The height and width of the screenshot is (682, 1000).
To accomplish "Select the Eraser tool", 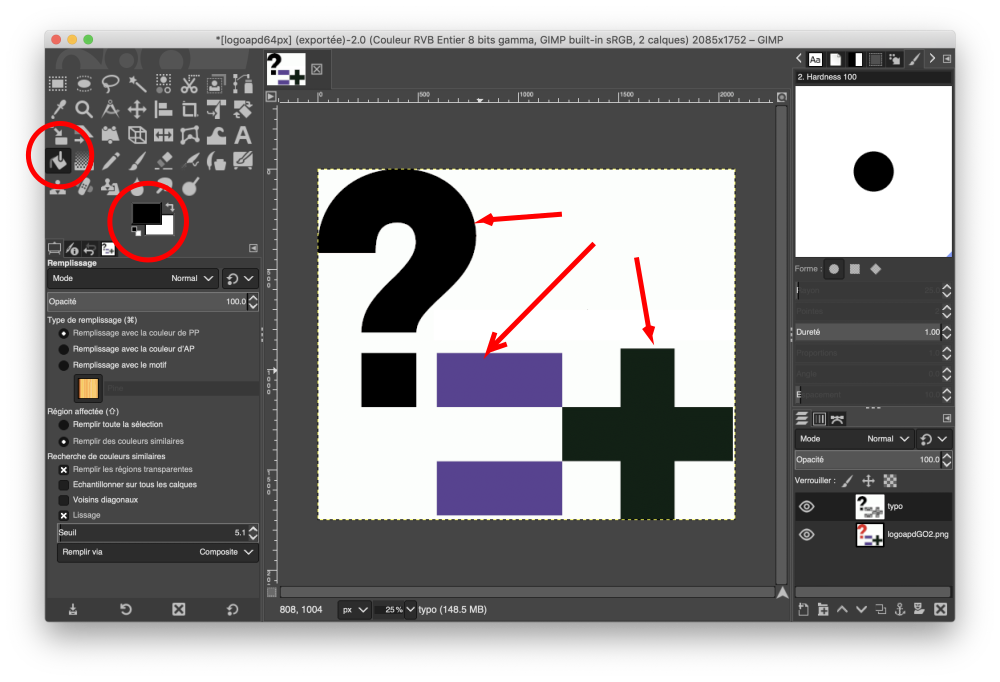I will 163,162.
